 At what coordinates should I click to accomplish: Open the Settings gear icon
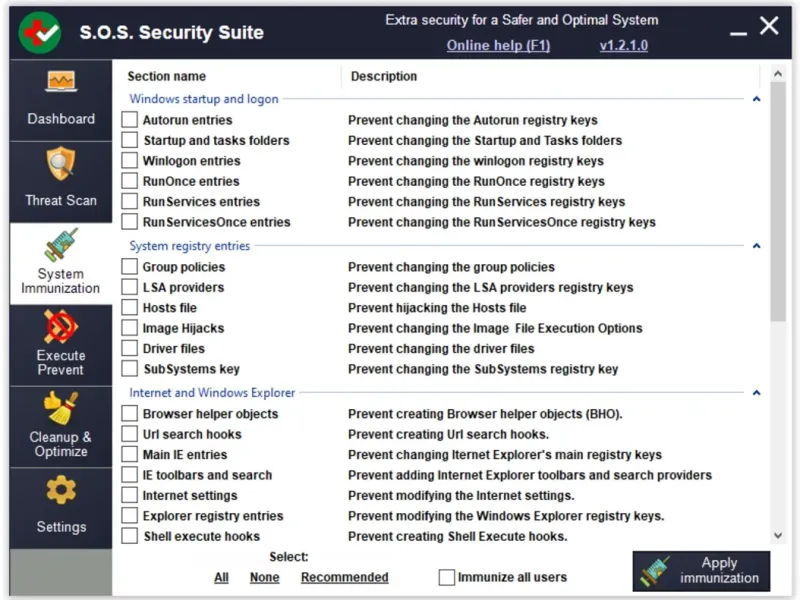point(60,490)
